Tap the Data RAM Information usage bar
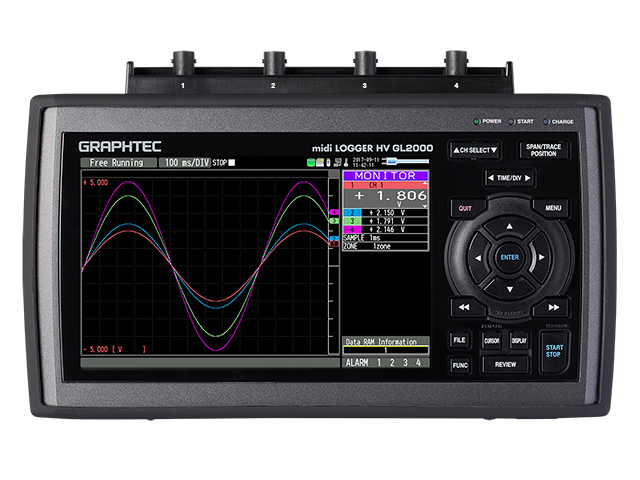 coord(386,350)
